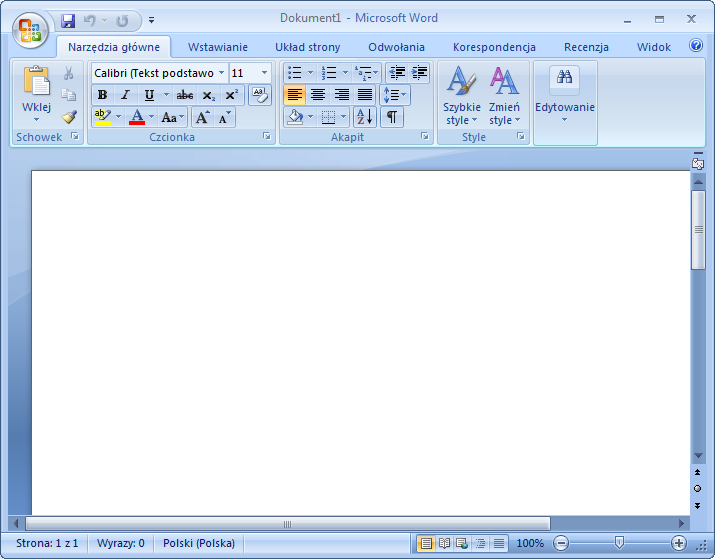Open the font name dropdown

[x=221, y=73]
